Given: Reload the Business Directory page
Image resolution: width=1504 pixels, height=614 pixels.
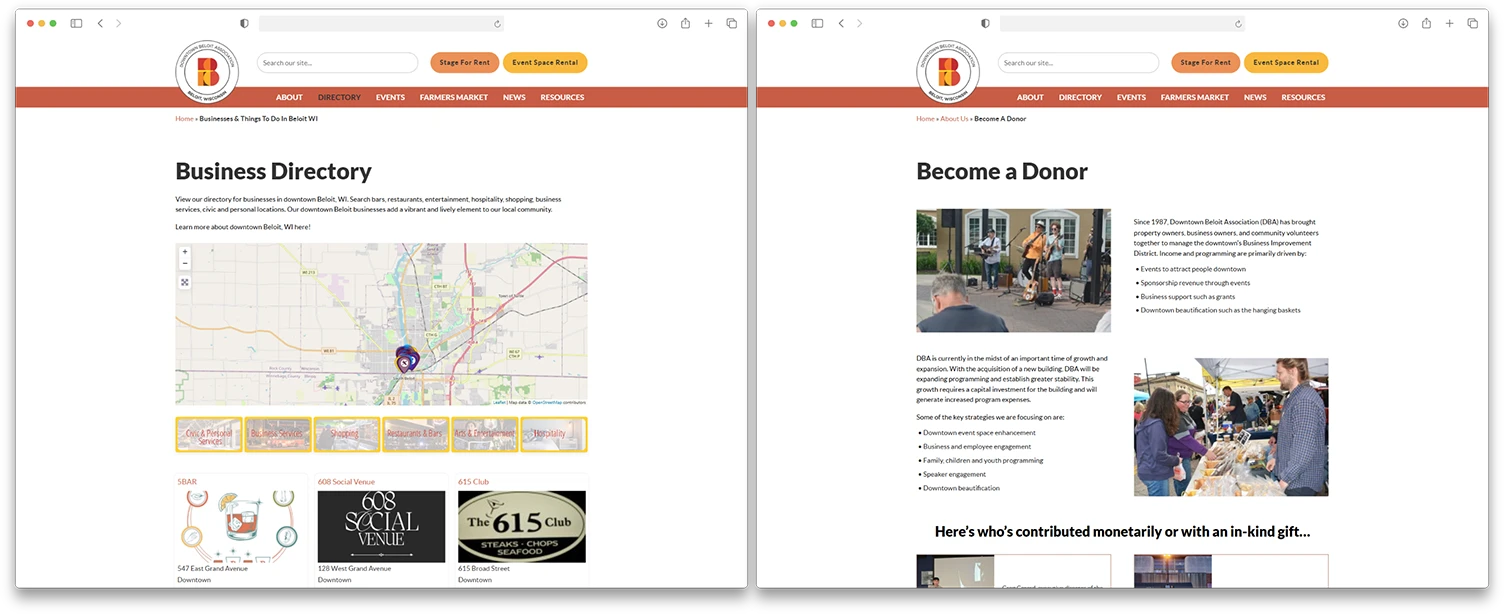Looking at the screenshot, I should click(497, 22).
